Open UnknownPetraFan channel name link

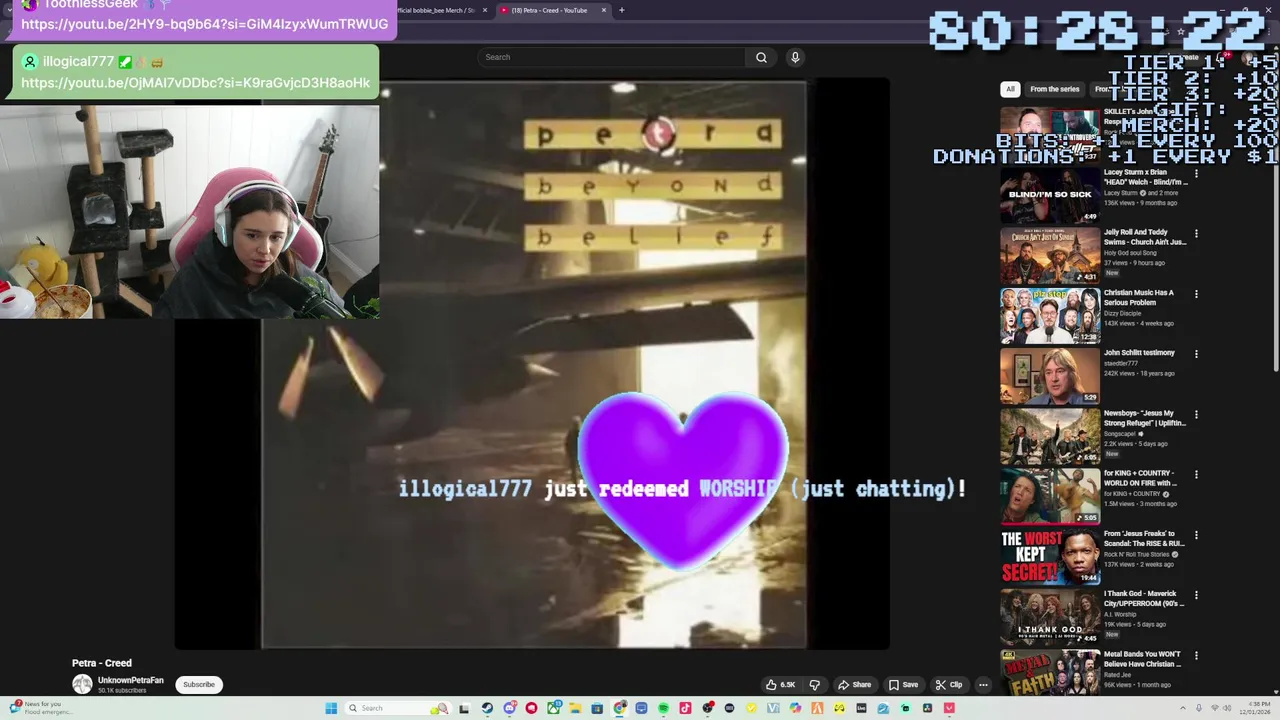click(130, 680)
